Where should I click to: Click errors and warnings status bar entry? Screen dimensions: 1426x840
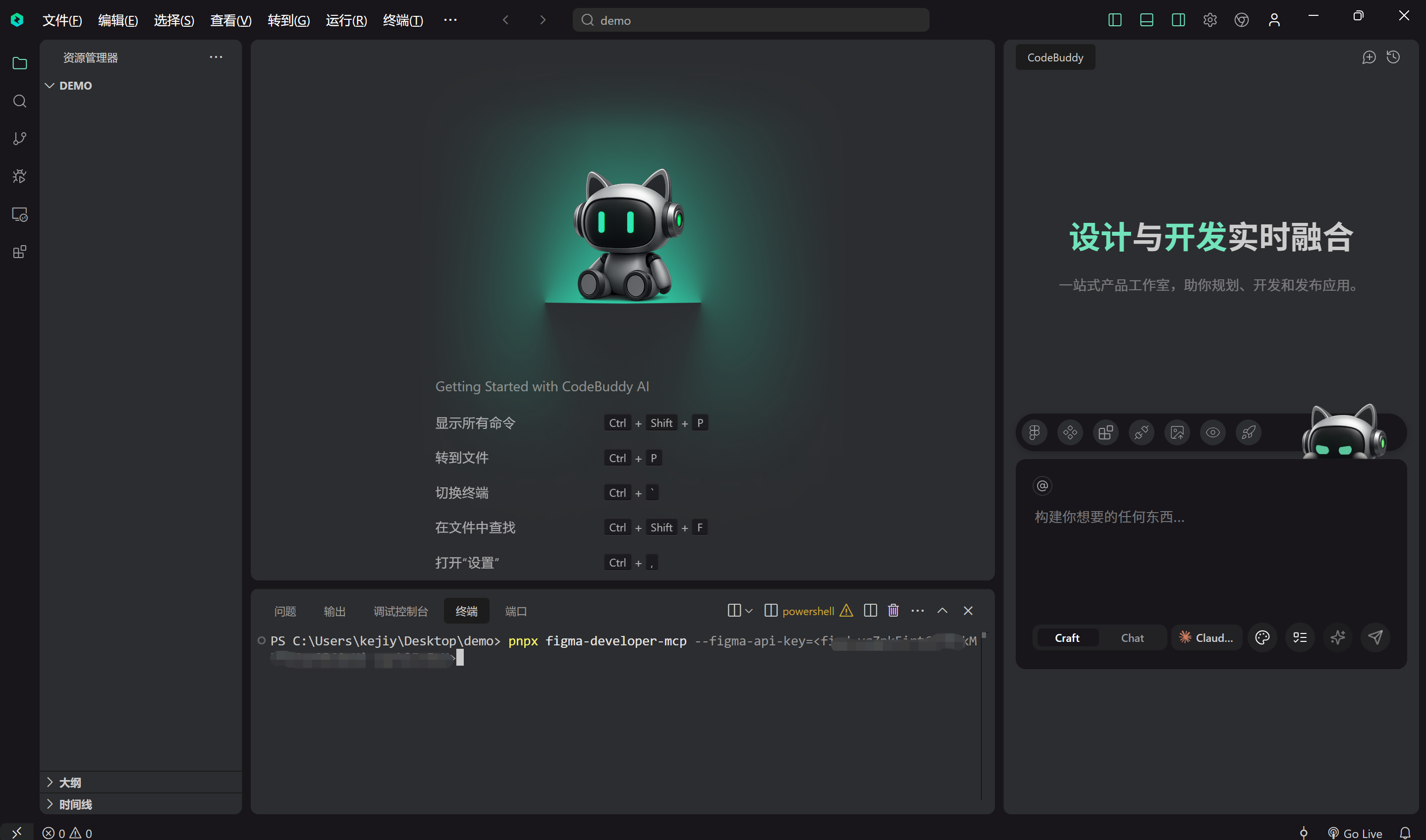click(x=67, y=833)
